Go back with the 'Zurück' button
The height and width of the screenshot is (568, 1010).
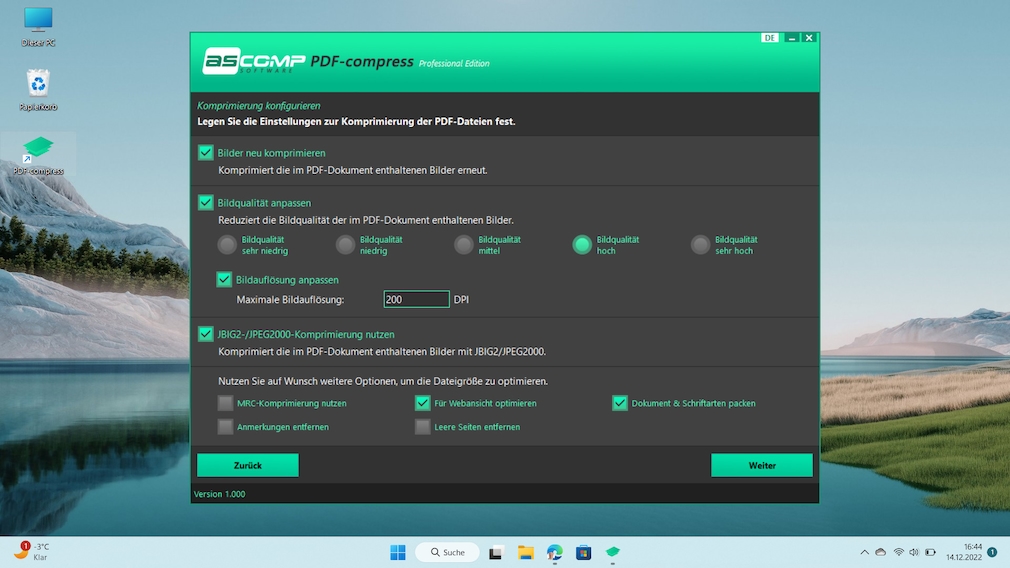tap(247, 465)
